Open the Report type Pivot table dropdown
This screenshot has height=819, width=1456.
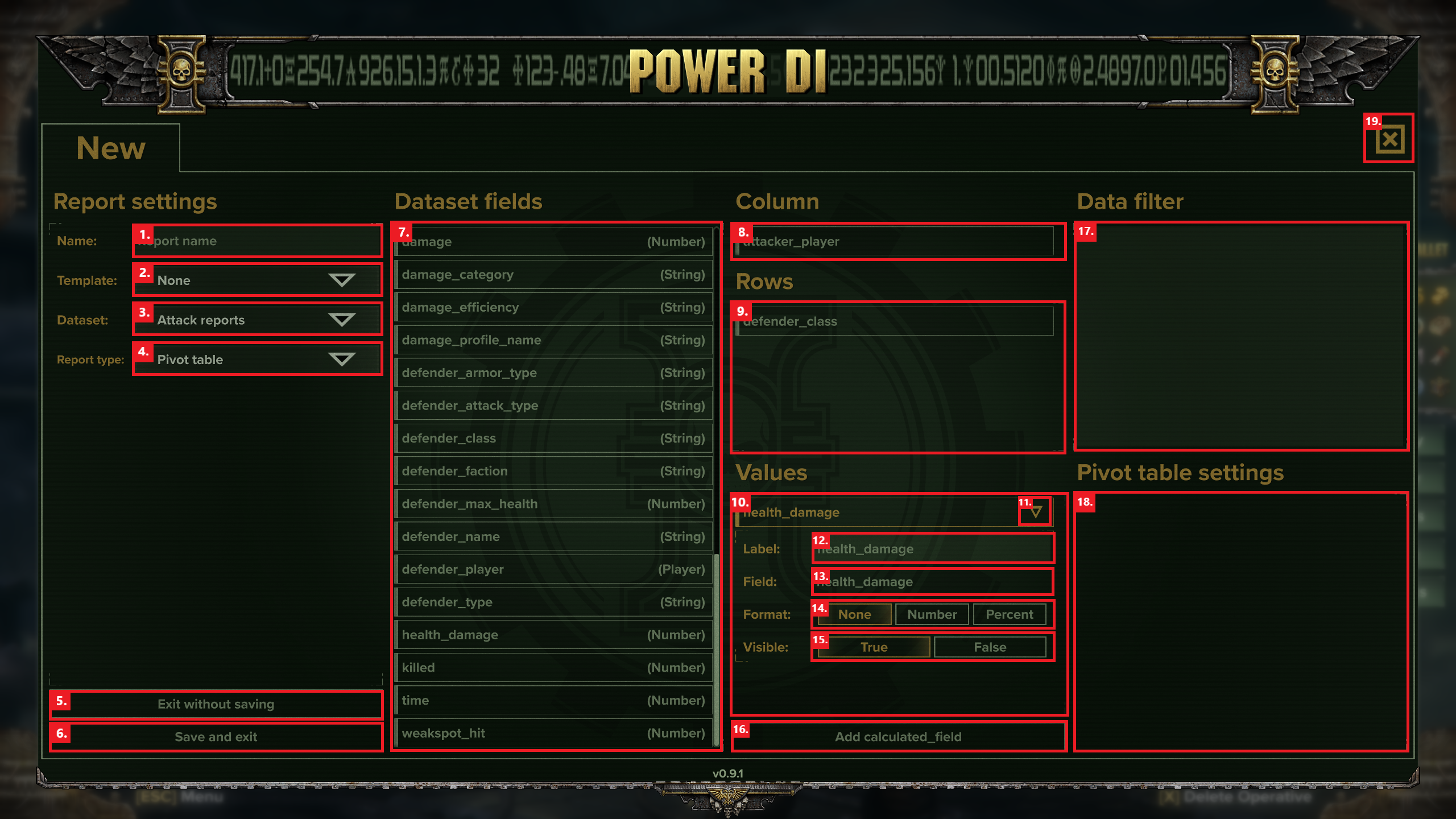coord(257,359)
